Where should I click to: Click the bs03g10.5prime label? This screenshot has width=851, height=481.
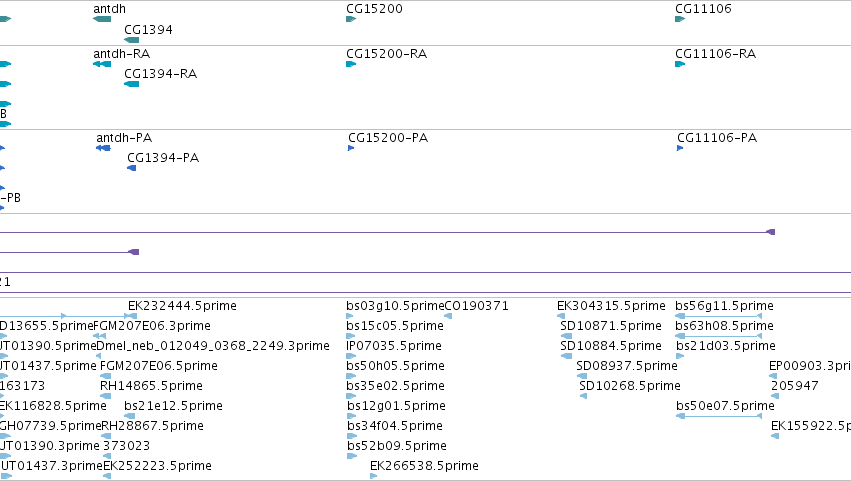point(395,306)
